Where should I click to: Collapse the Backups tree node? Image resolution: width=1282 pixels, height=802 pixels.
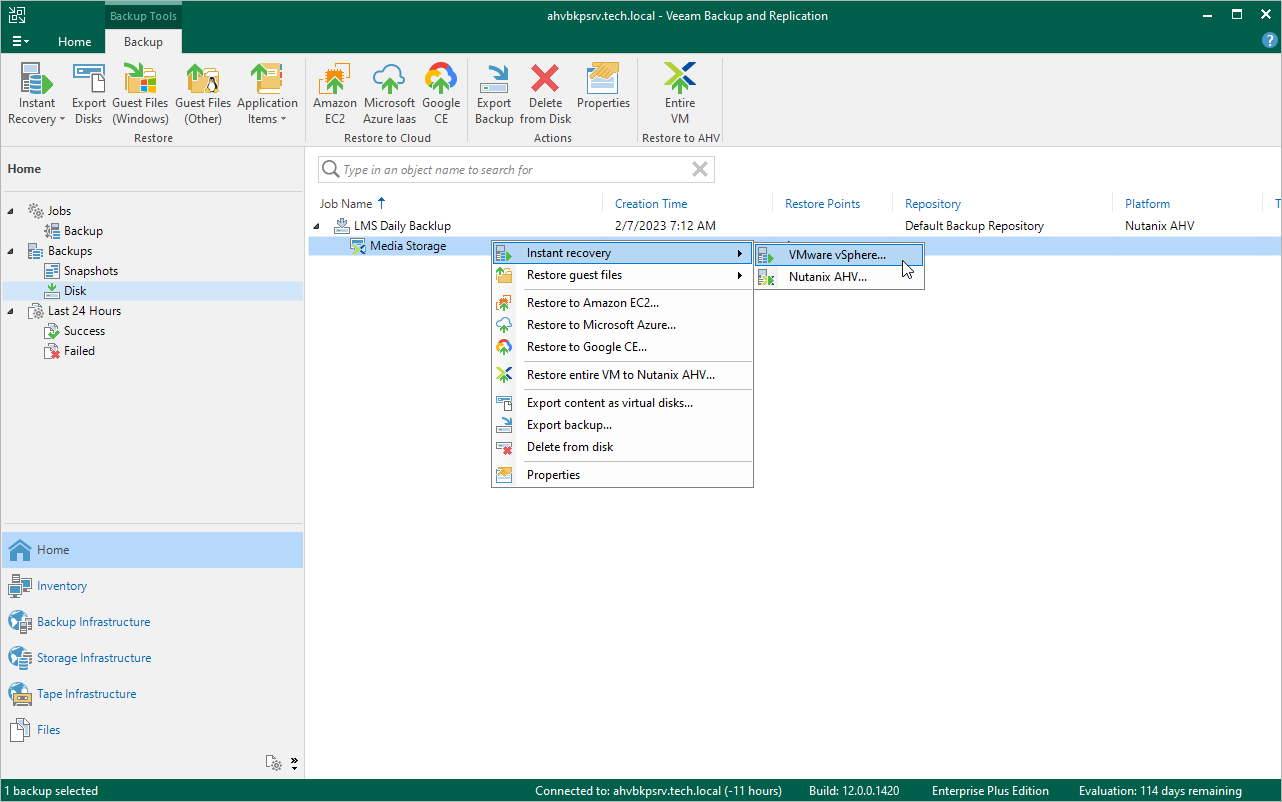click(12, 251)
